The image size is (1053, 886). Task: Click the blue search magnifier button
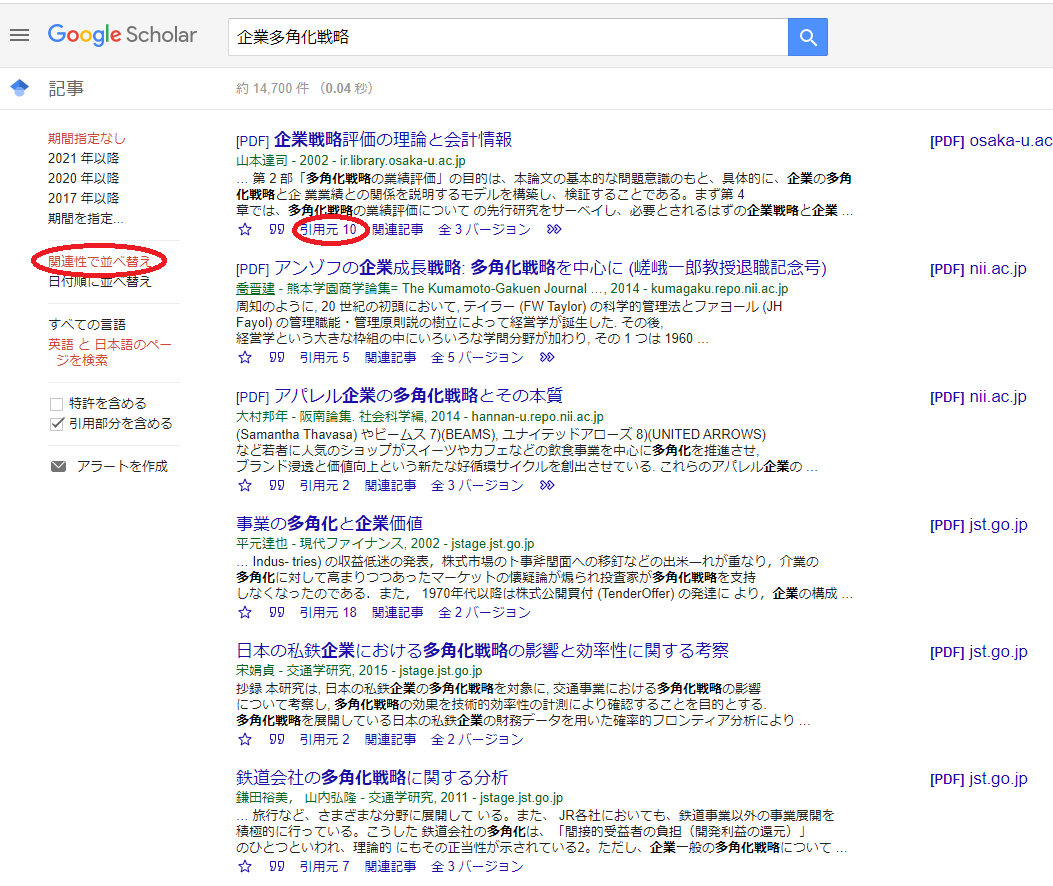[x=807, y=37]
